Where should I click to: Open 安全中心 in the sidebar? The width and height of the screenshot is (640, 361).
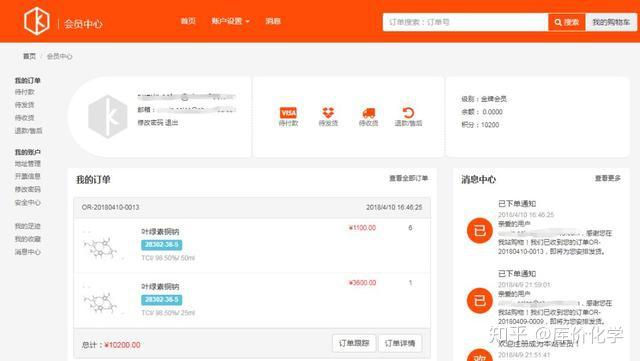click(x=28, y=203)
